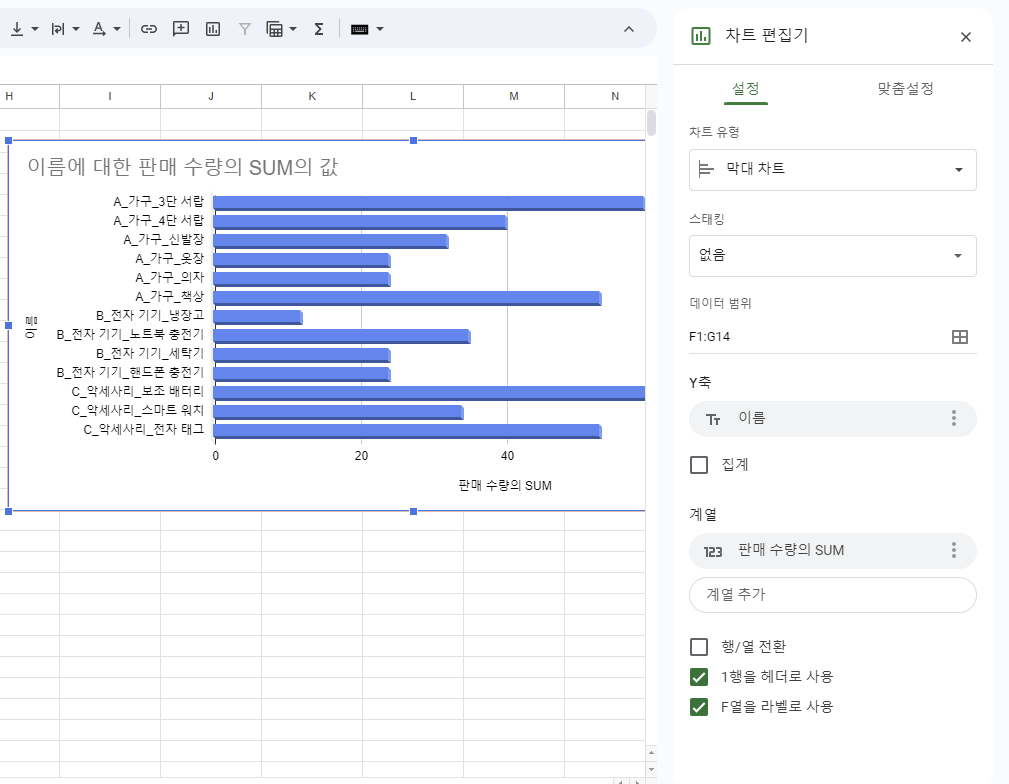Open the filter views table icon
This screenshot has width=1009, height=784.
click(275, 29)
